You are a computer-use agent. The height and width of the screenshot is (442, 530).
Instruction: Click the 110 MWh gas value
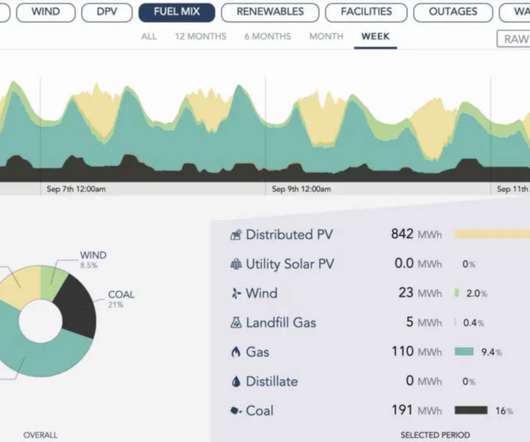417,351
